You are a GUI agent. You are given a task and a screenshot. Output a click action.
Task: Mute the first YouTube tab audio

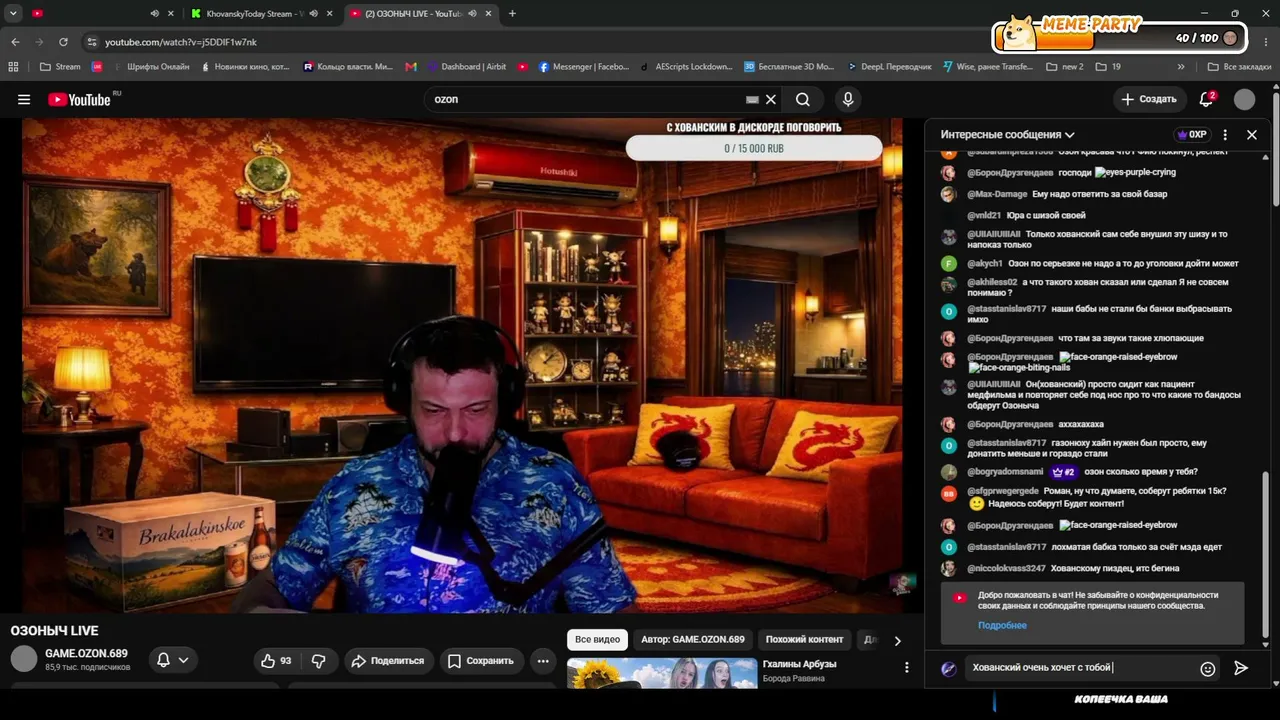point(155,14)
